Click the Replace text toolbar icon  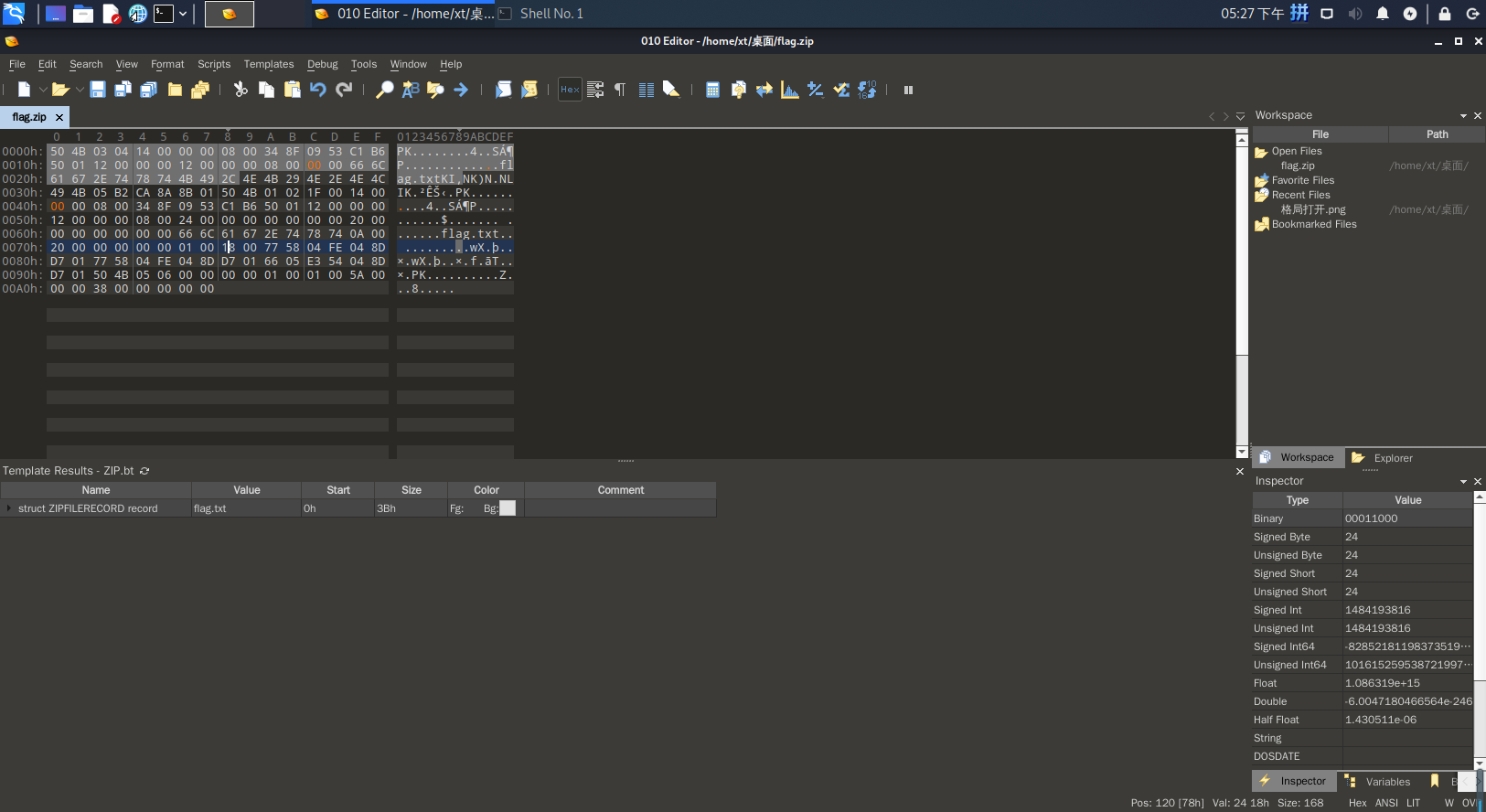[411, 90]
